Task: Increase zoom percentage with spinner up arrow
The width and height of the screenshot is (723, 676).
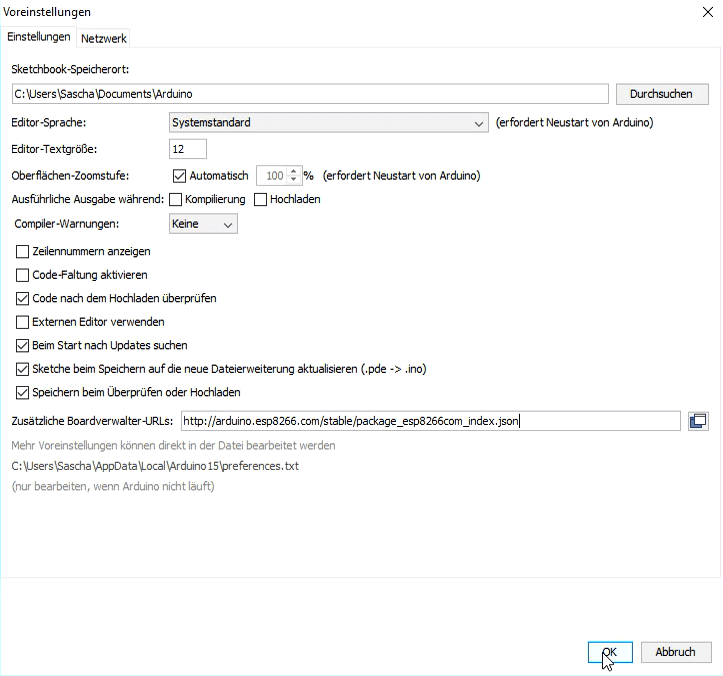Action: pos(293,171)
